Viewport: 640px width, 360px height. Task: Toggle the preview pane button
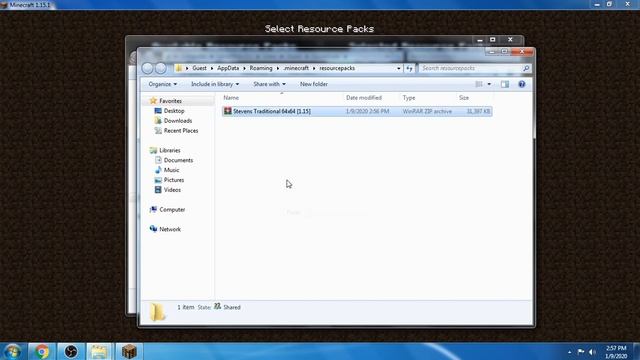tap(505, 84)
